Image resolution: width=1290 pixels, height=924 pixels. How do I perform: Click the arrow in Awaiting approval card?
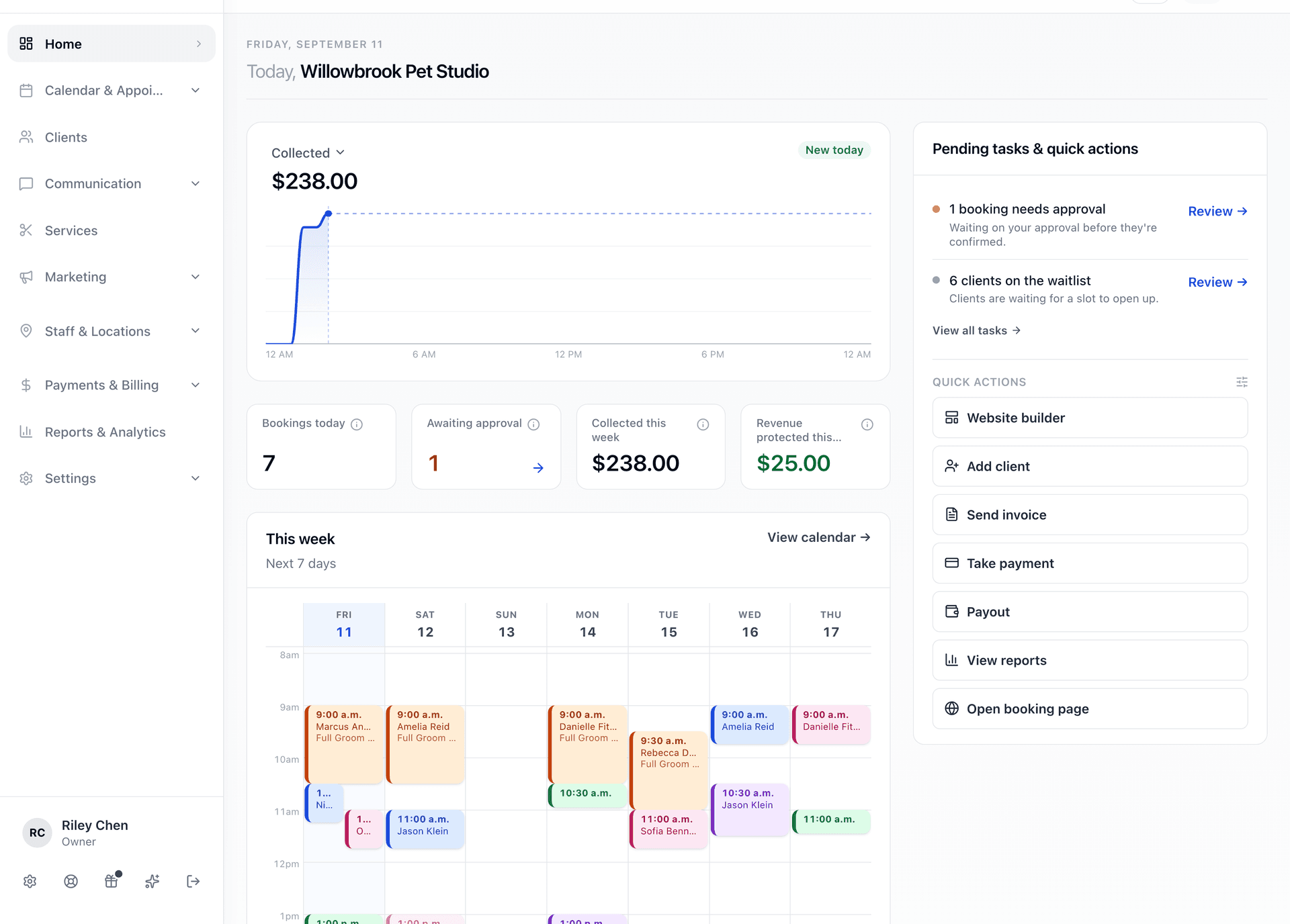click(x=538, y=468)
